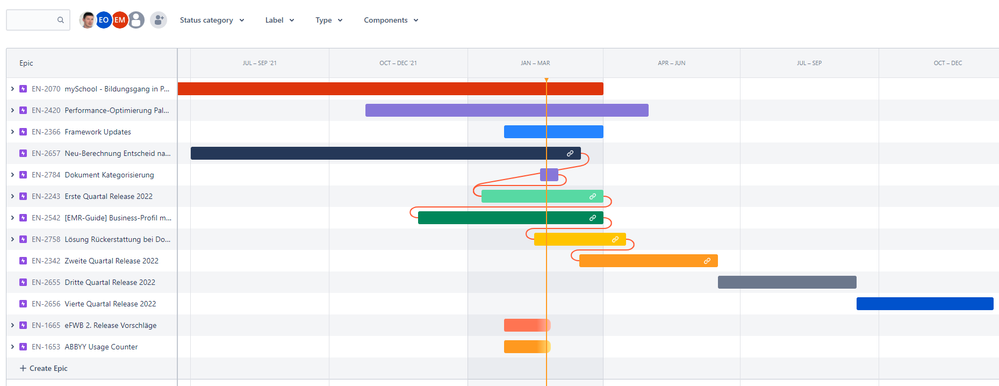Select the gray Dritte Quartal timeline bar
Image resolution: width=999 pixels, height=386 pixels.
(787, 282)
